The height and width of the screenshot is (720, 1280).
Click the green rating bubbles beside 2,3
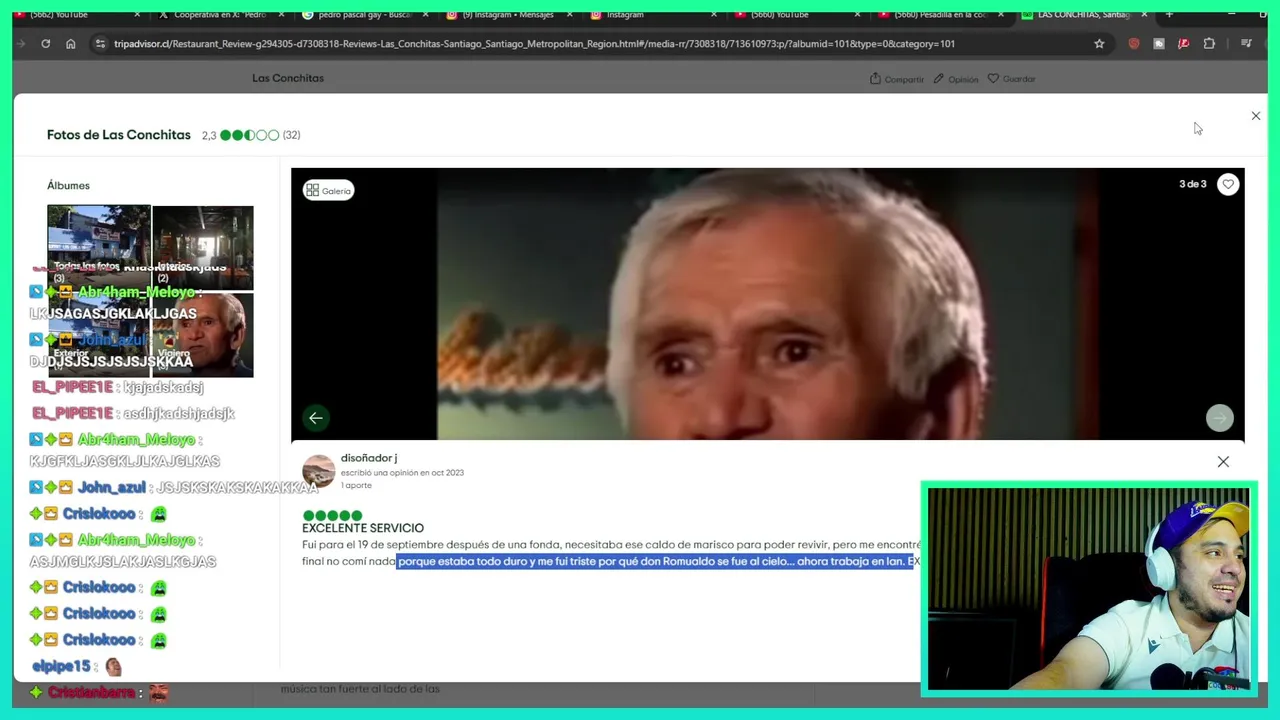pyautogui.click(x=250, y=135)
